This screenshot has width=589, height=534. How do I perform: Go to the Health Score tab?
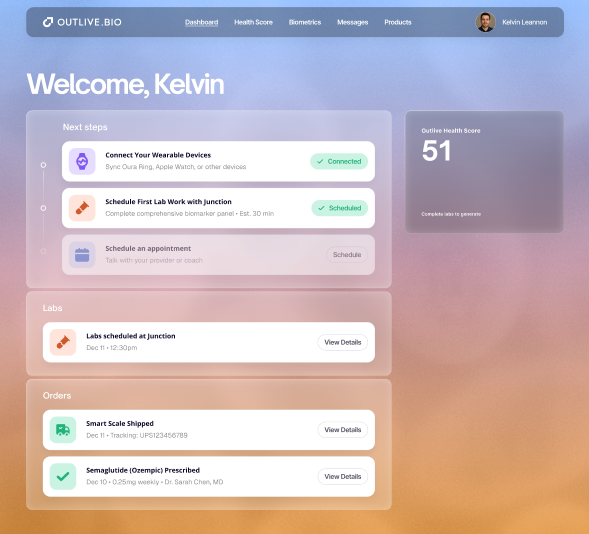coord(254,22)
